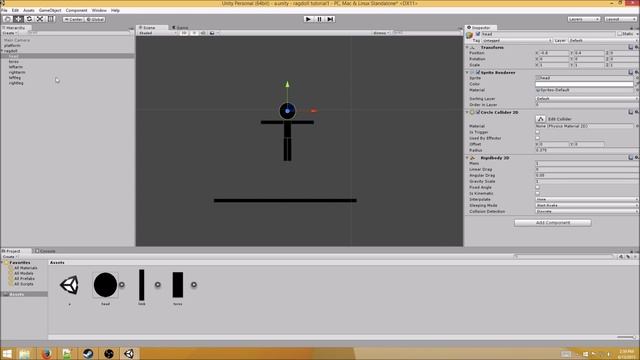This screenshot has height=360, width=640.
Task: Toggle the head object active checkbox
Action: 478,34
